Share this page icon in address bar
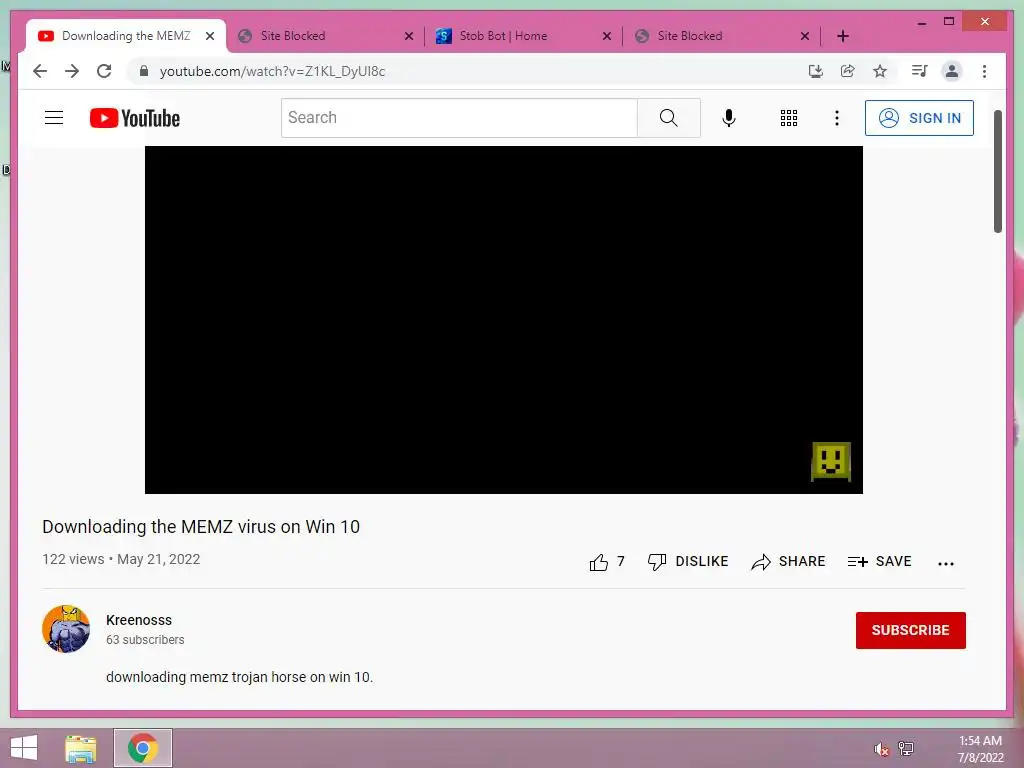The height and width of the screenshot is (768, 1024). (x=848, y=71)
